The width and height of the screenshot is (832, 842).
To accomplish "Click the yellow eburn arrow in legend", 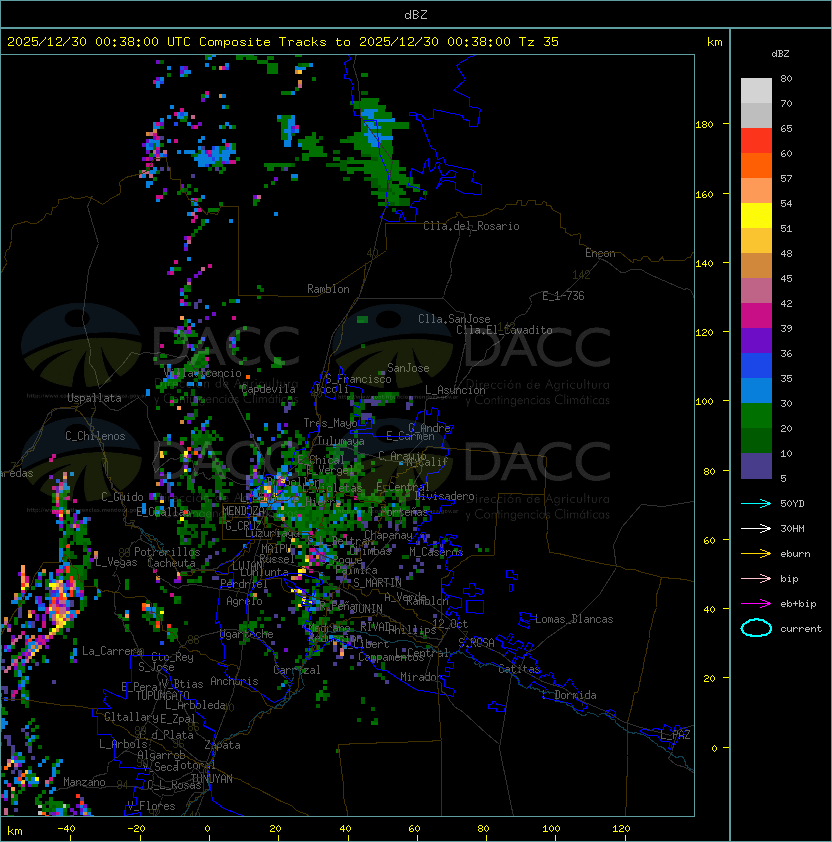I will coord(756,554).
